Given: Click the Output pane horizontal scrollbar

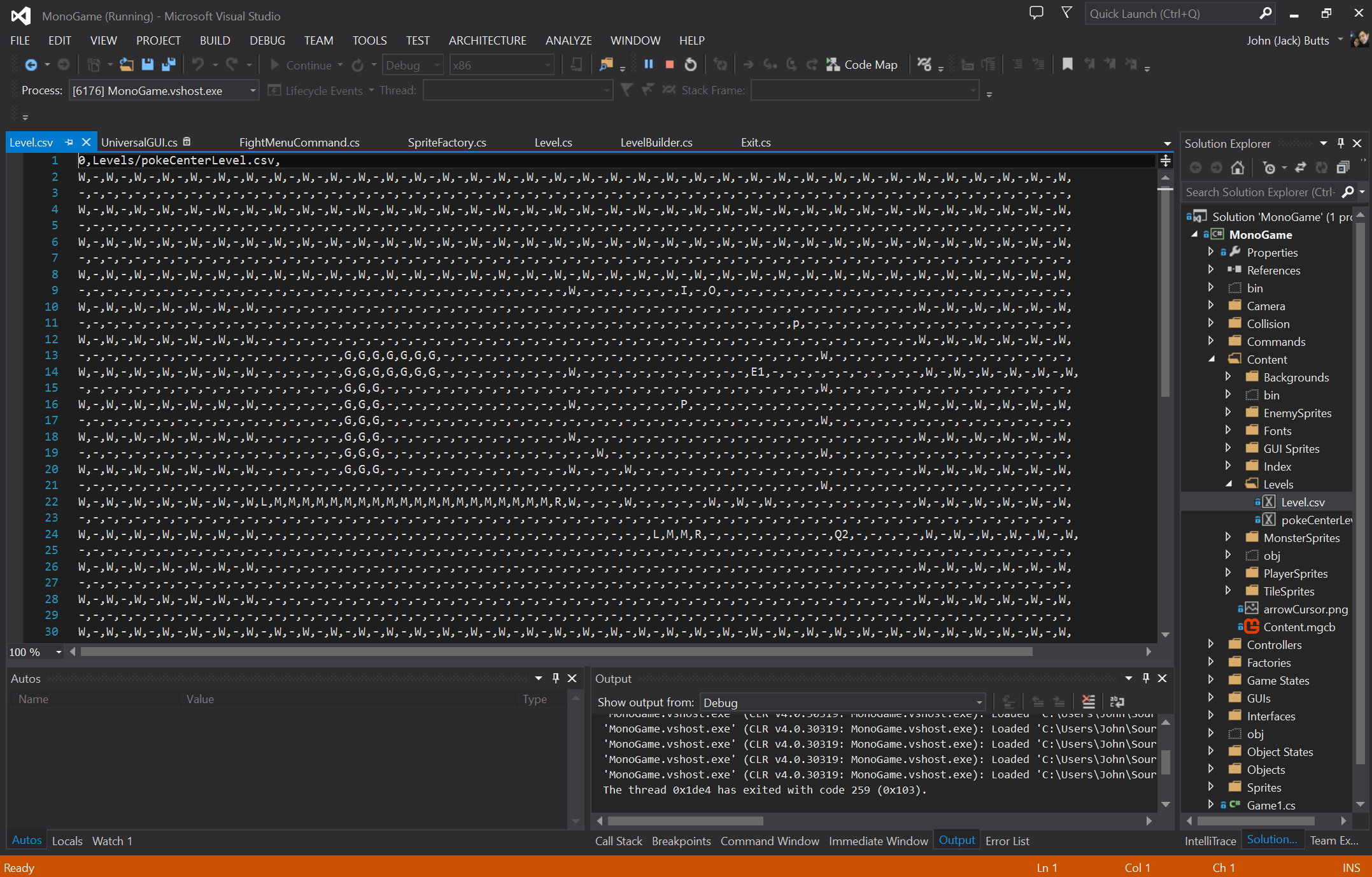Looking at the screenshot, I should click(x=685, y=821).
